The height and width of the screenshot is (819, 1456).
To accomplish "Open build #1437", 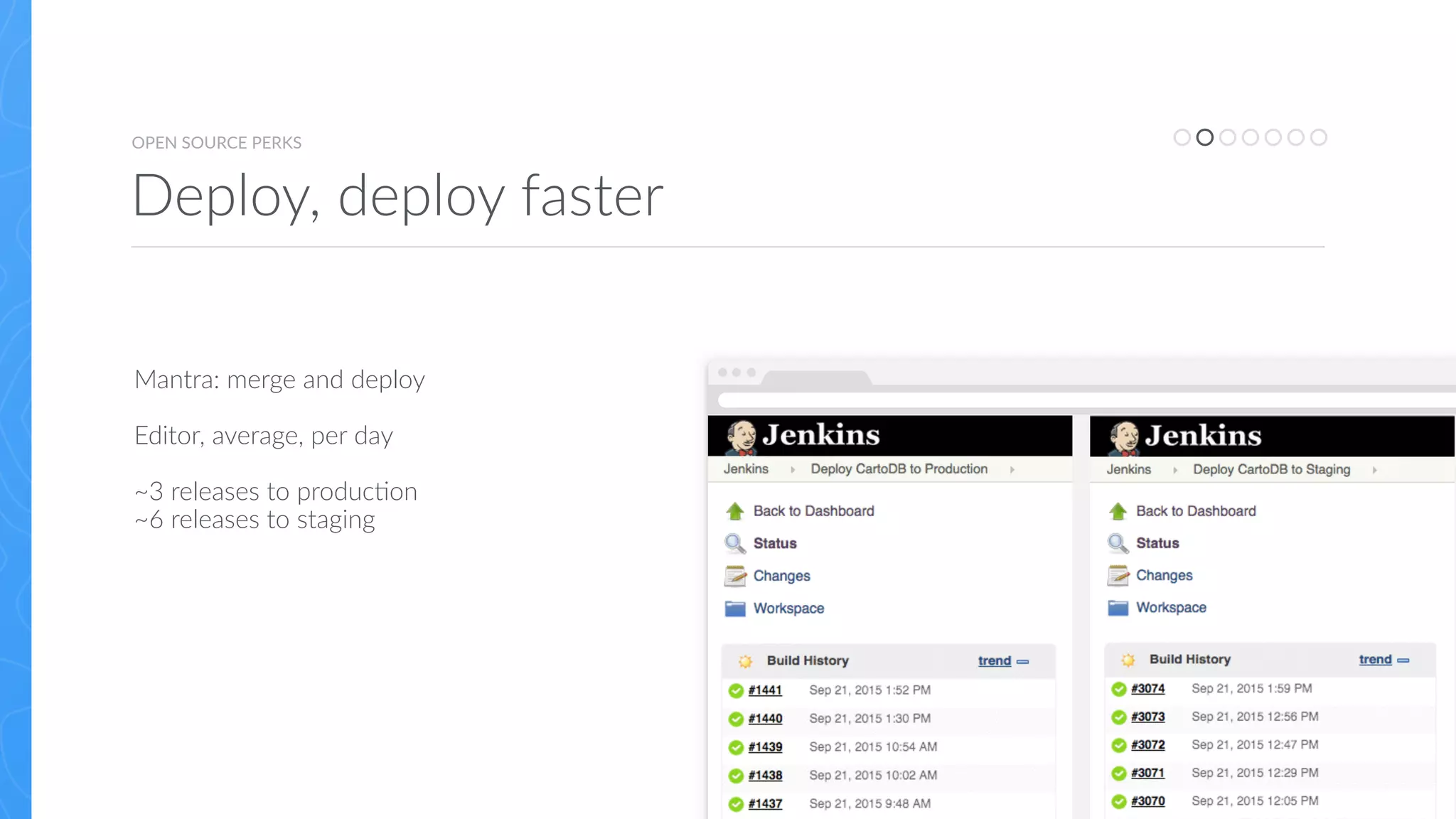I will coord(765,804).
